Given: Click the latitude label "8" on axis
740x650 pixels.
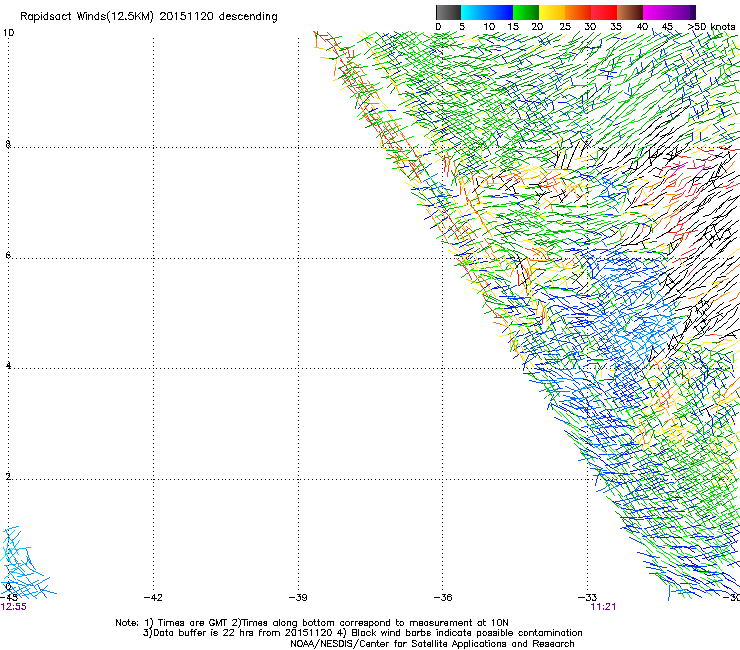Looking at the screenshot, I should [x=8, y=144].
